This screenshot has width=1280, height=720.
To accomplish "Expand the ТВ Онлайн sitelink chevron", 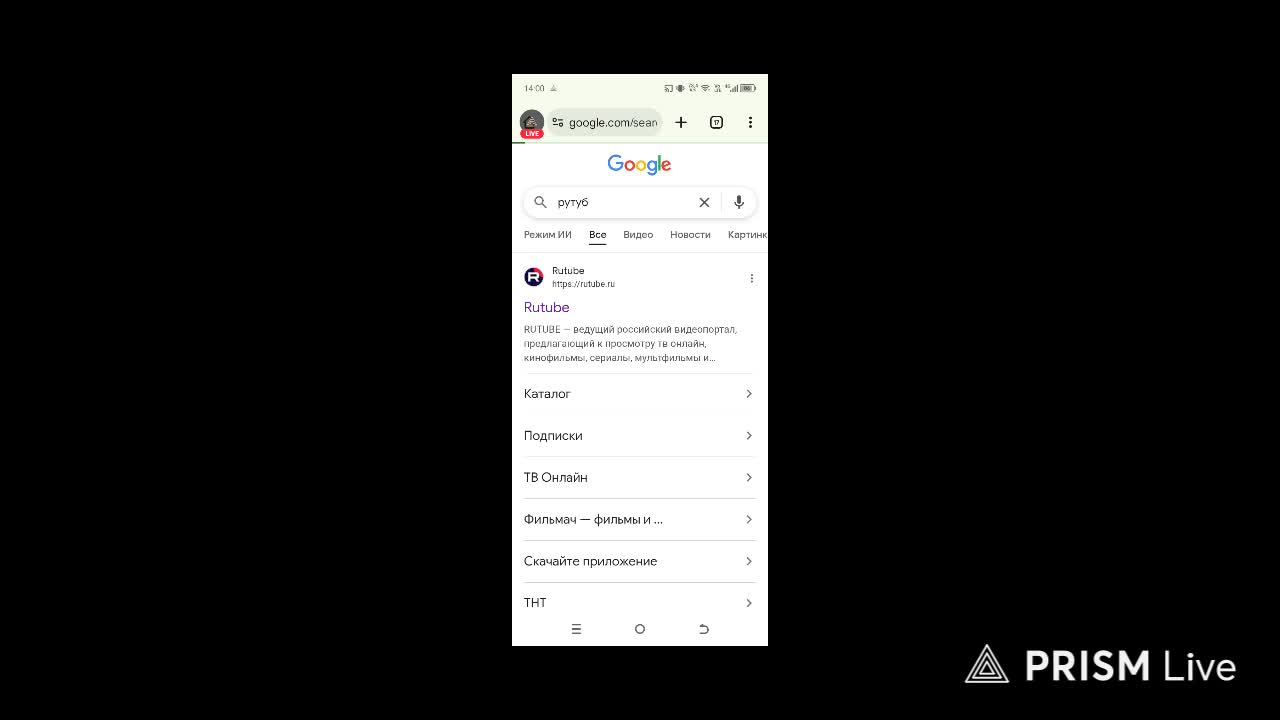I will 748,478.
